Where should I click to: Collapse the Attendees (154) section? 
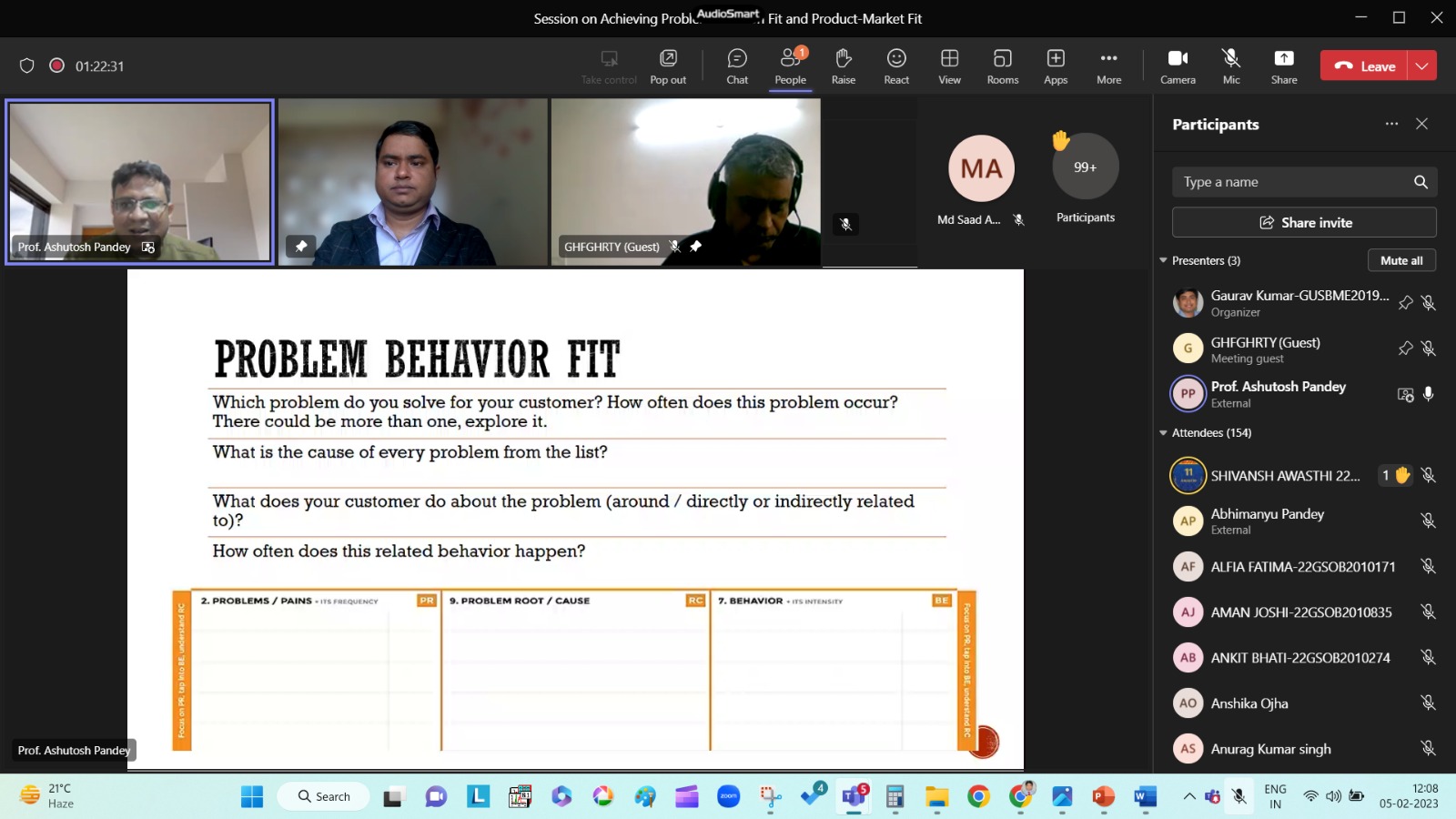click(1164, 433)
